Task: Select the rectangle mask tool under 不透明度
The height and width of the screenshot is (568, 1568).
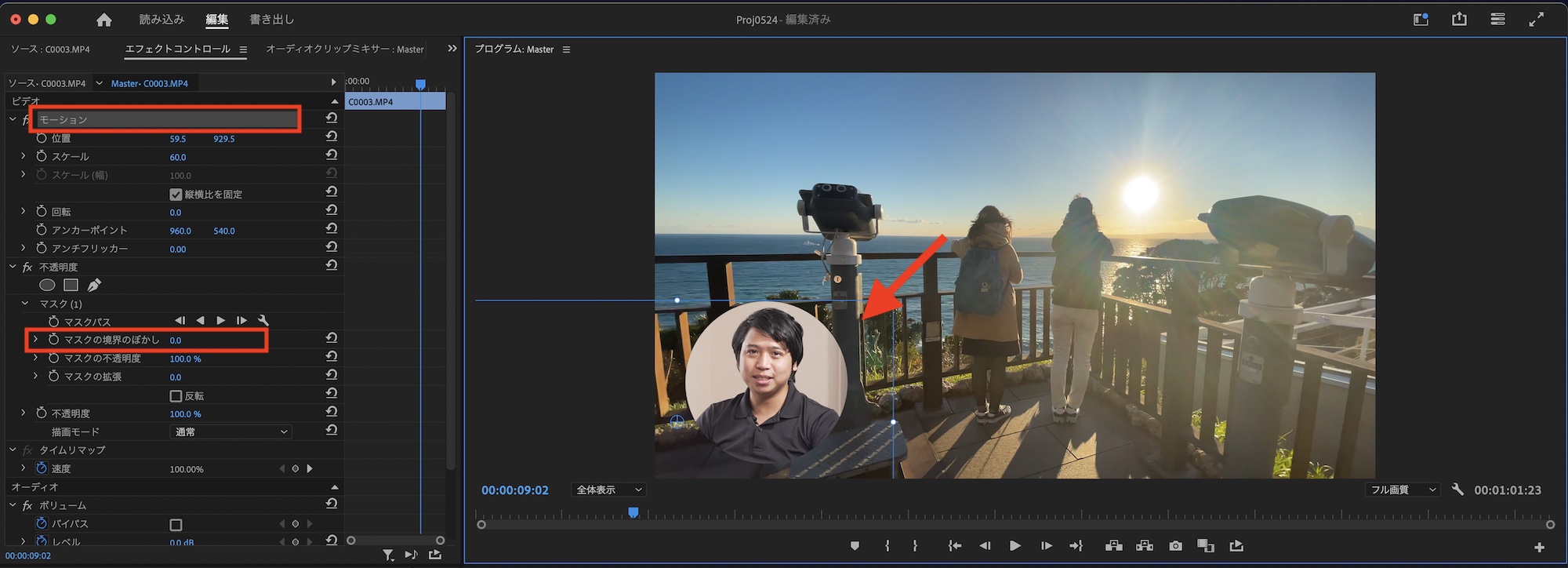Action: [71, 286]
